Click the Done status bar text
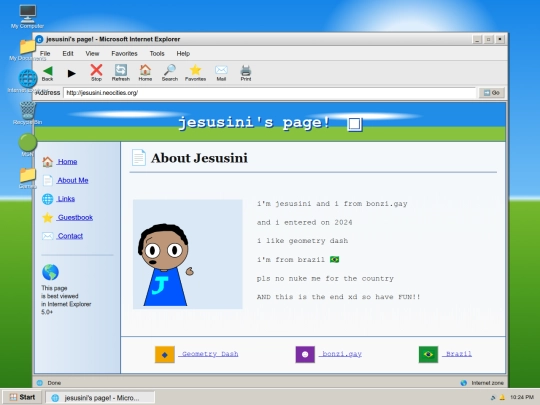This screenshot has height=405, width=540. [54, 383]
